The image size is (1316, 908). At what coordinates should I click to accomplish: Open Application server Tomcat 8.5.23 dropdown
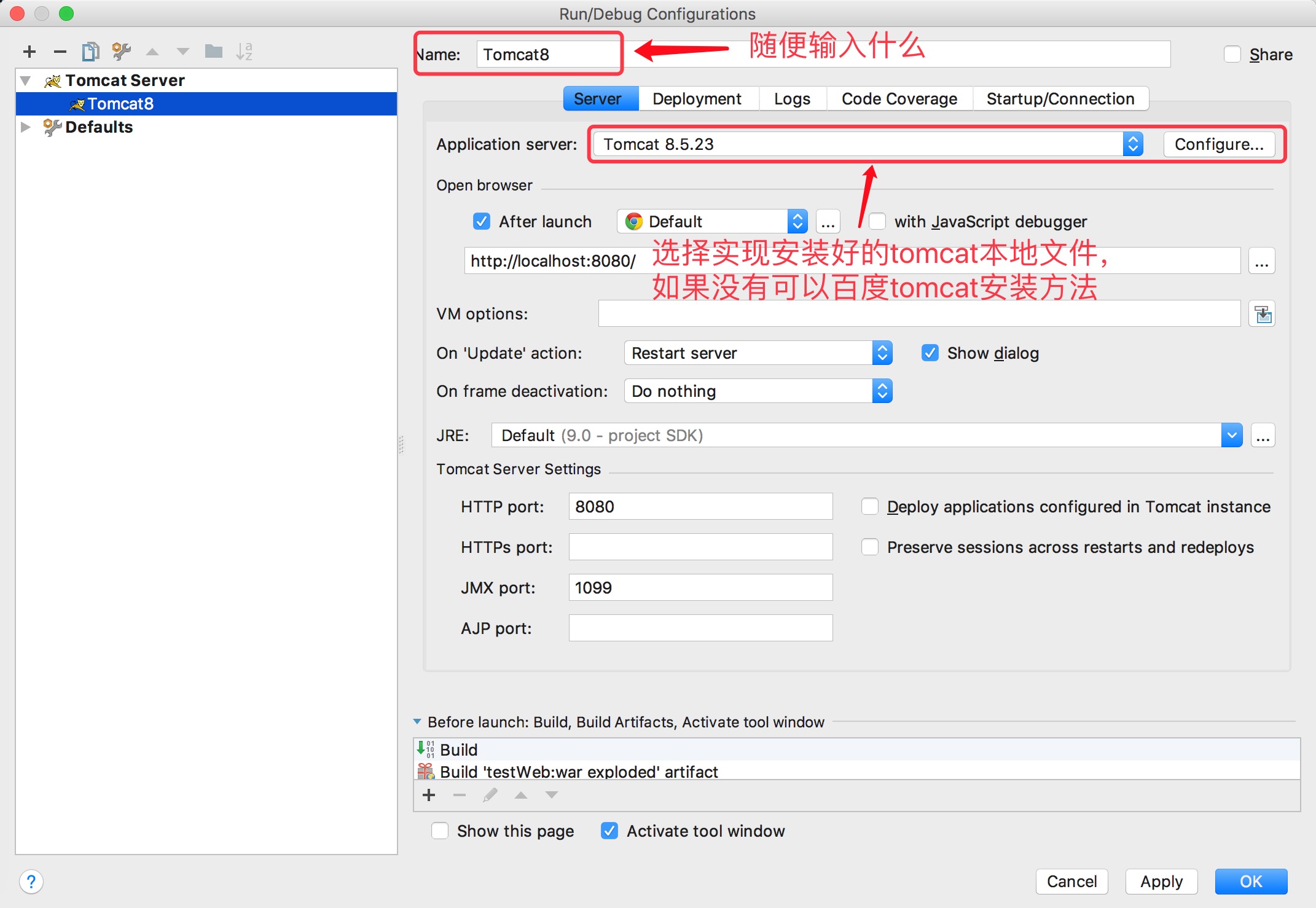tap(868, 144)
